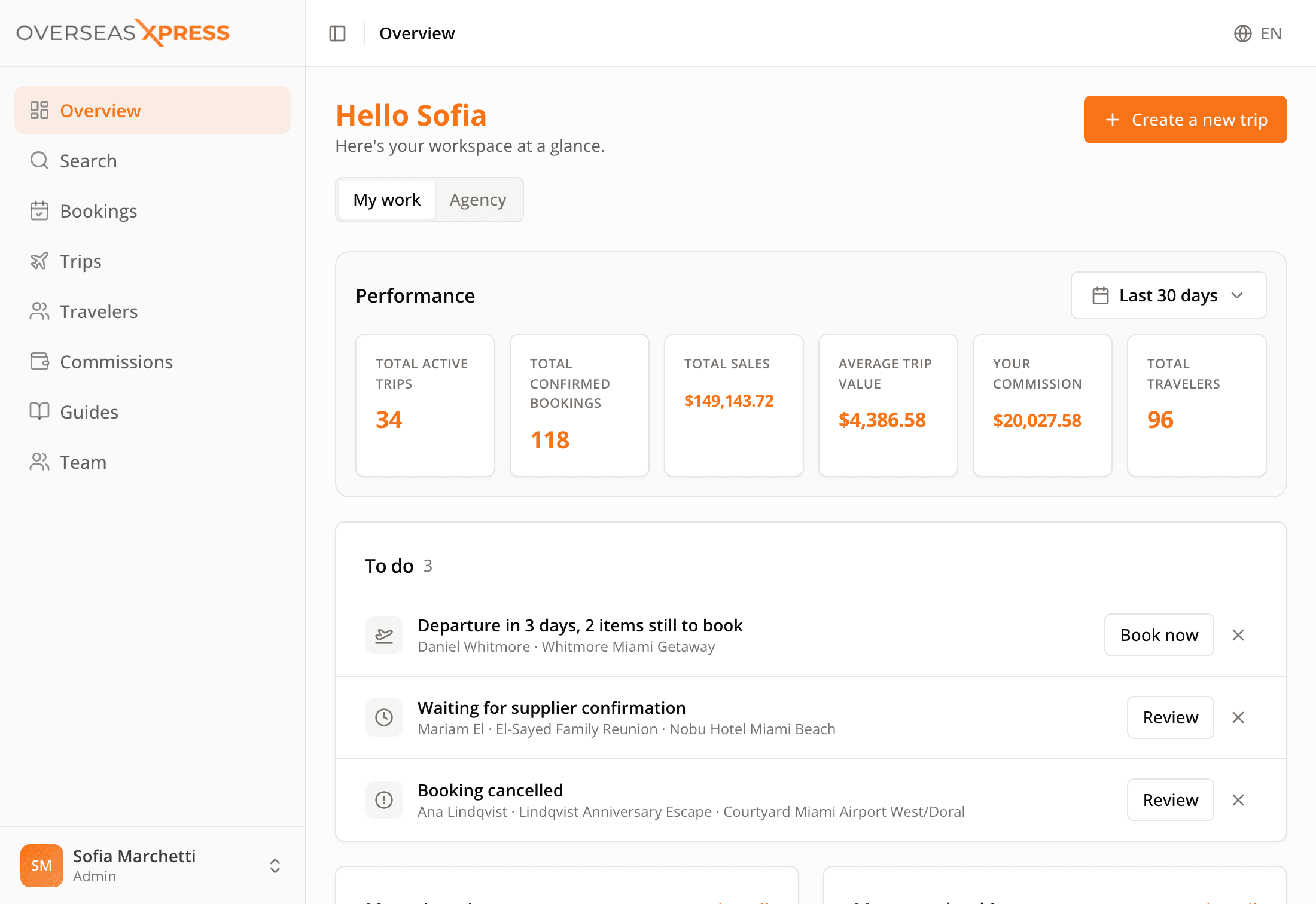
Task: Click the Performance section heading
Action: (415, 295)
